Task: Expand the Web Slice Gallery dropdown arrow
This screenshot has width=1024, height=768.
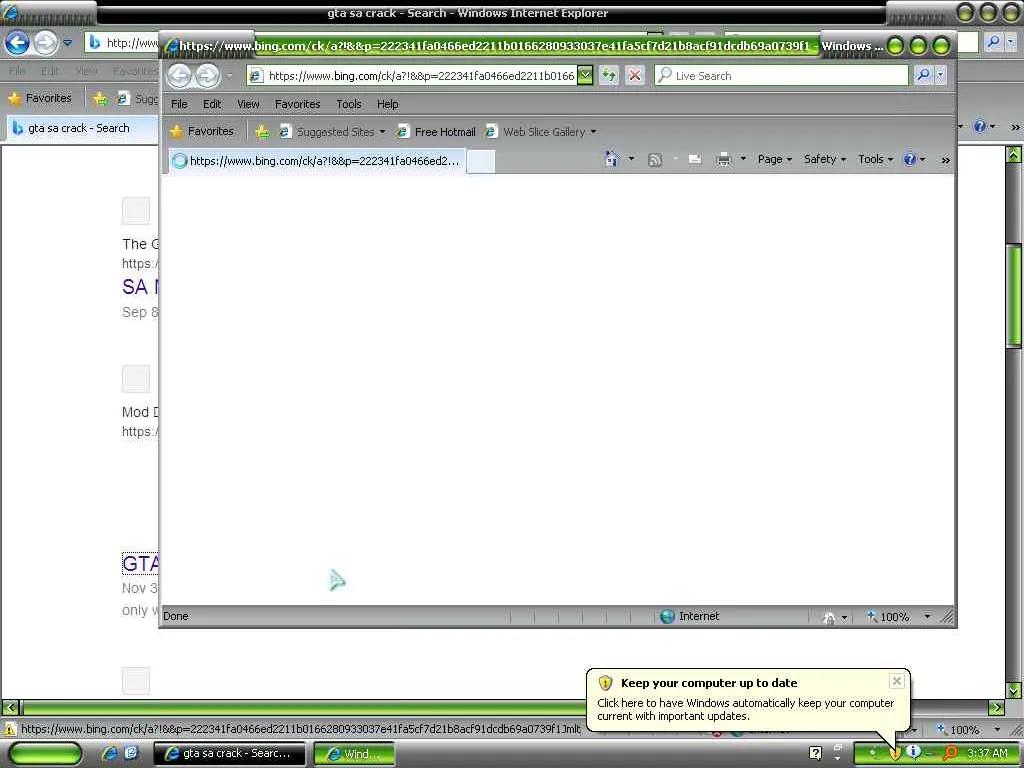Action: 593,132
